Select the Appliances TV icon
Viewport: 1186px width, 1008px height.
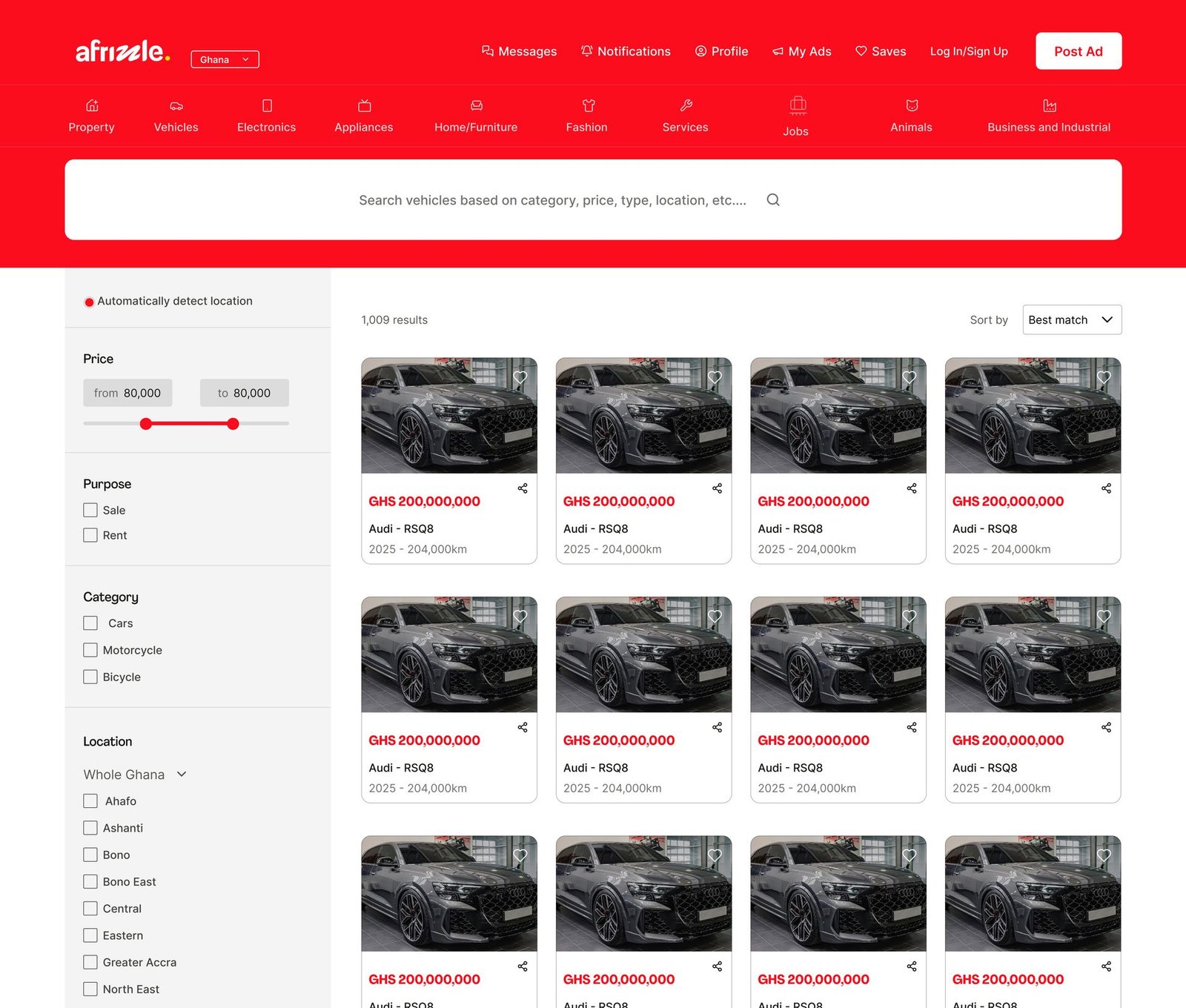(364, 105)
